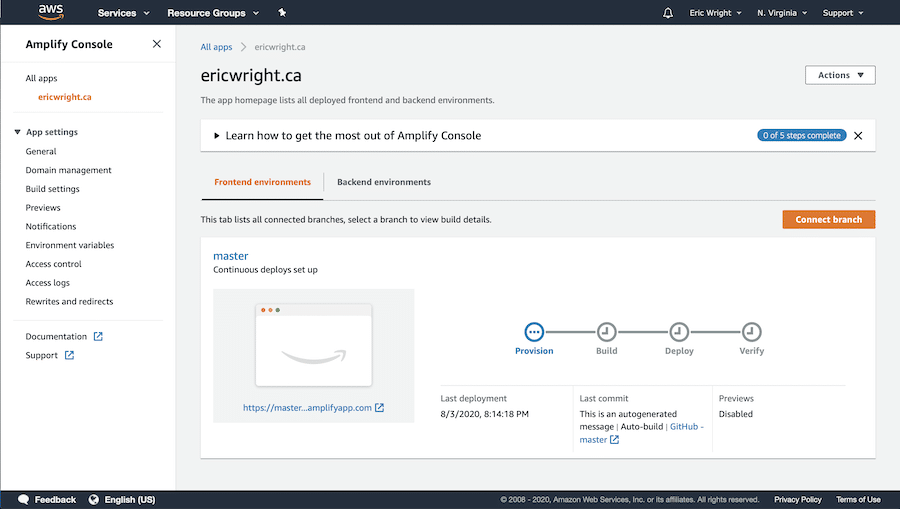
Task: Switch to Backend environments tab
Action: coord(384,182)
